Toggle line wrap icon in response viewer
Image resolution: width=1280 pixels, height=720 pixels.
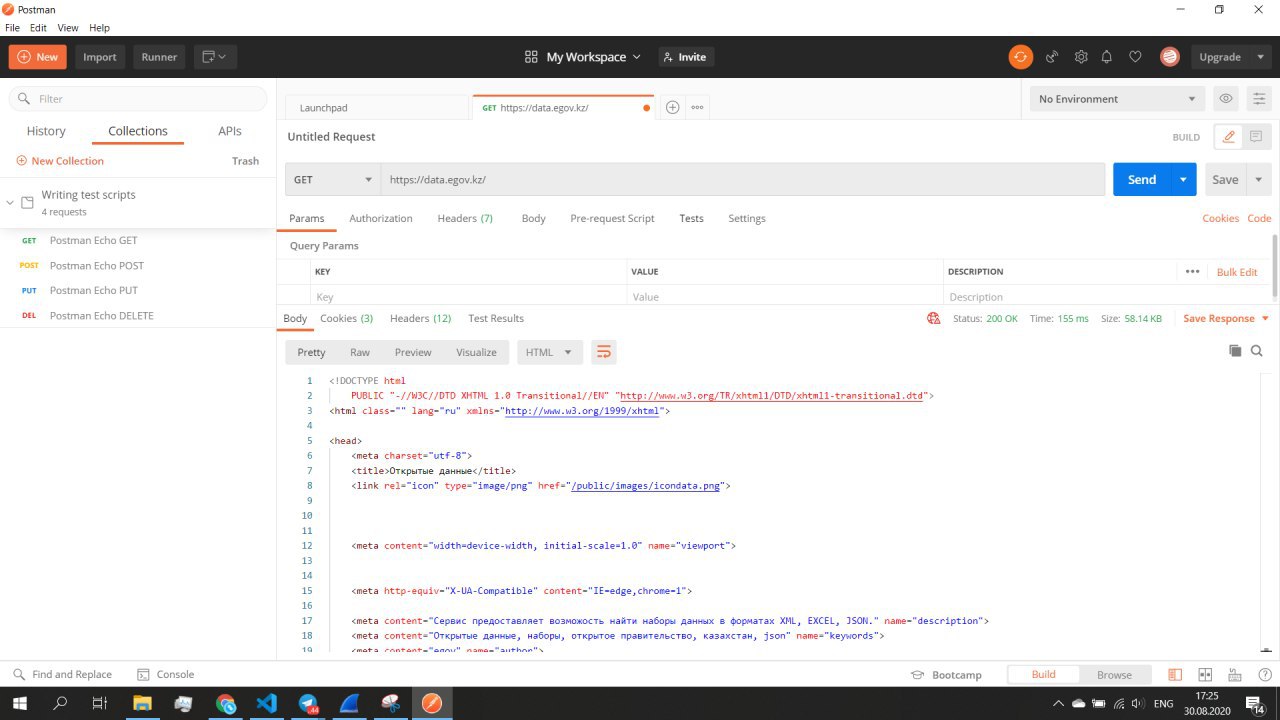(603, 352)
